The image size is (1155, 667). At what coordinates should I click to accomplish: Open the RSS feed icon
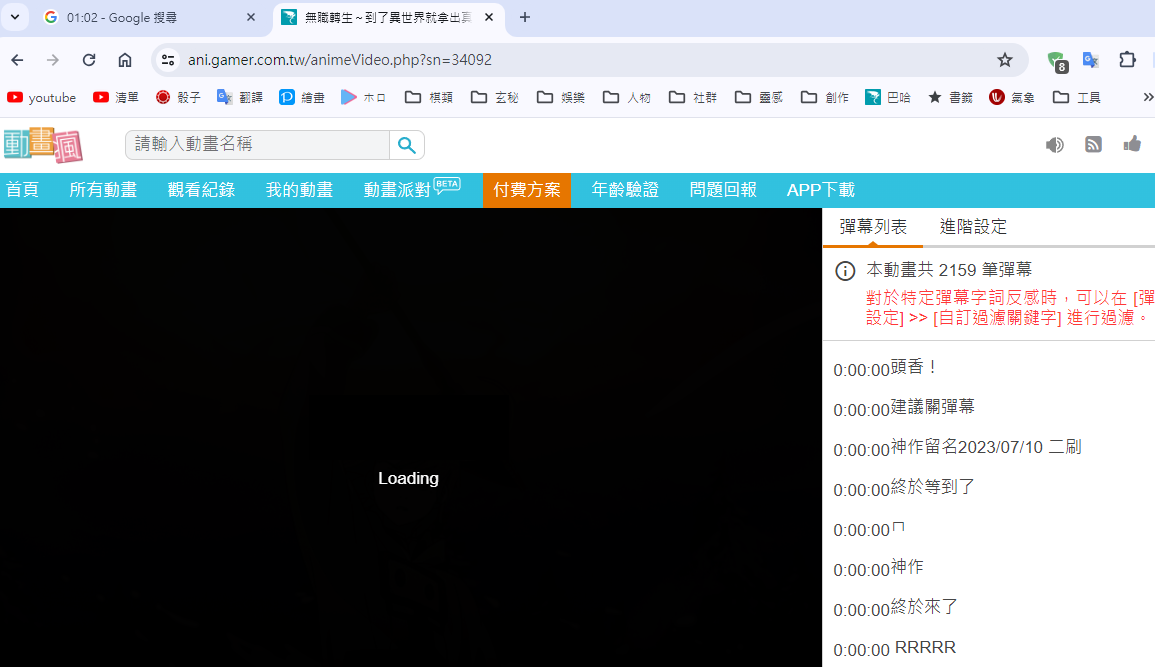coord(1093,144)
